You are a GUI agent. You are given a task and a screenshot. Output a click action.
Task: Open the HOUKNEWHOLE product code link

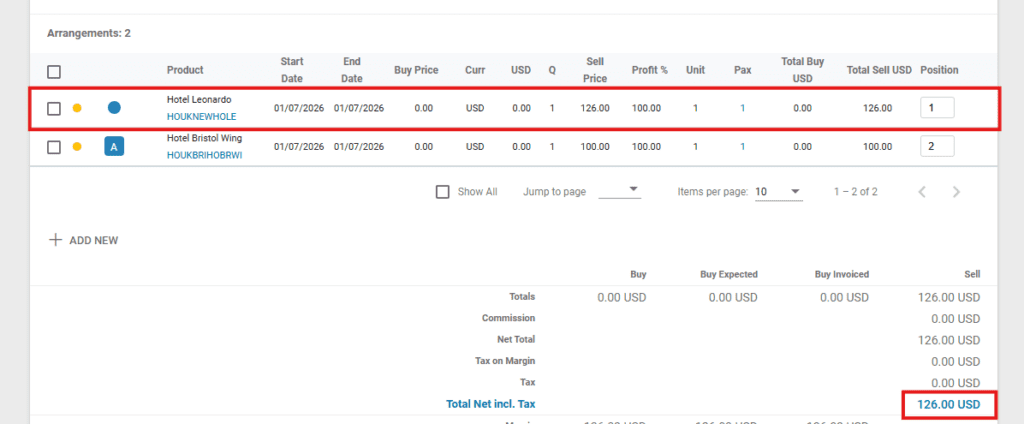coord(201,117)
